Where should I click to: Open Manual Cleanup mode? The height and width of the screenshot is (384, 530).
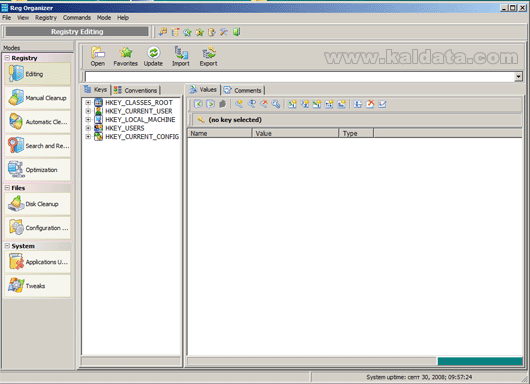click(x=38, y=98)
